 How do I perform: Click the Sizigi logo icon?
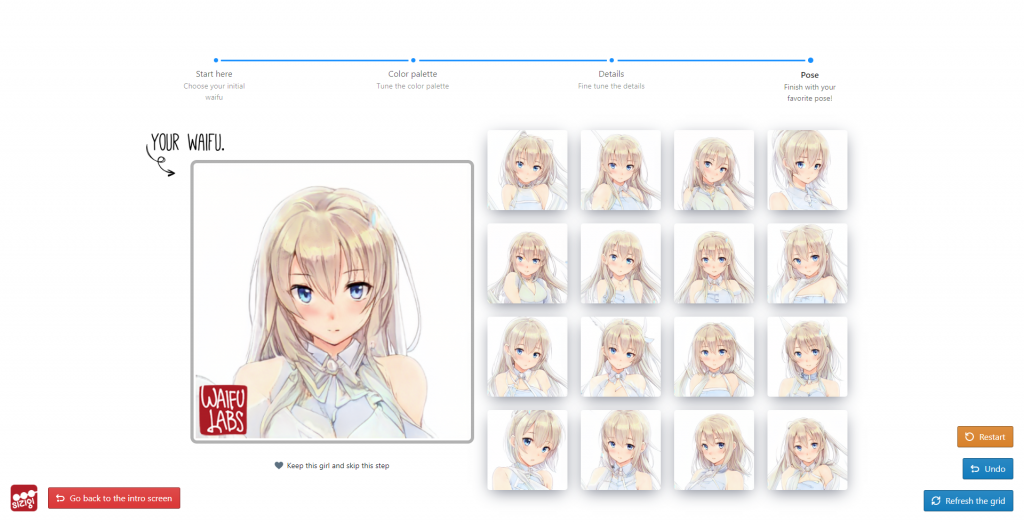pyautogui.click(x=24, y=497)
